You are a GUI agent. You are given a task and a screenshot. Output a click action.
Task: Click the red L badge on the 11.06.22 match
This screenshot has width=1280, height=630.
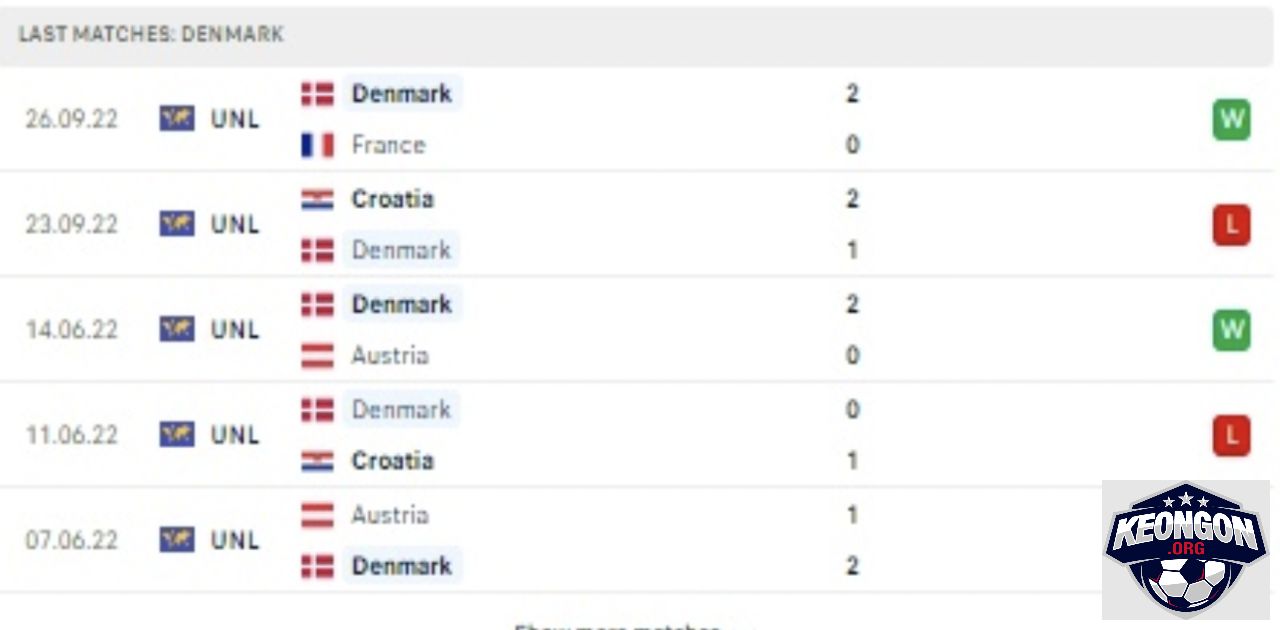tap(1231, 436)
